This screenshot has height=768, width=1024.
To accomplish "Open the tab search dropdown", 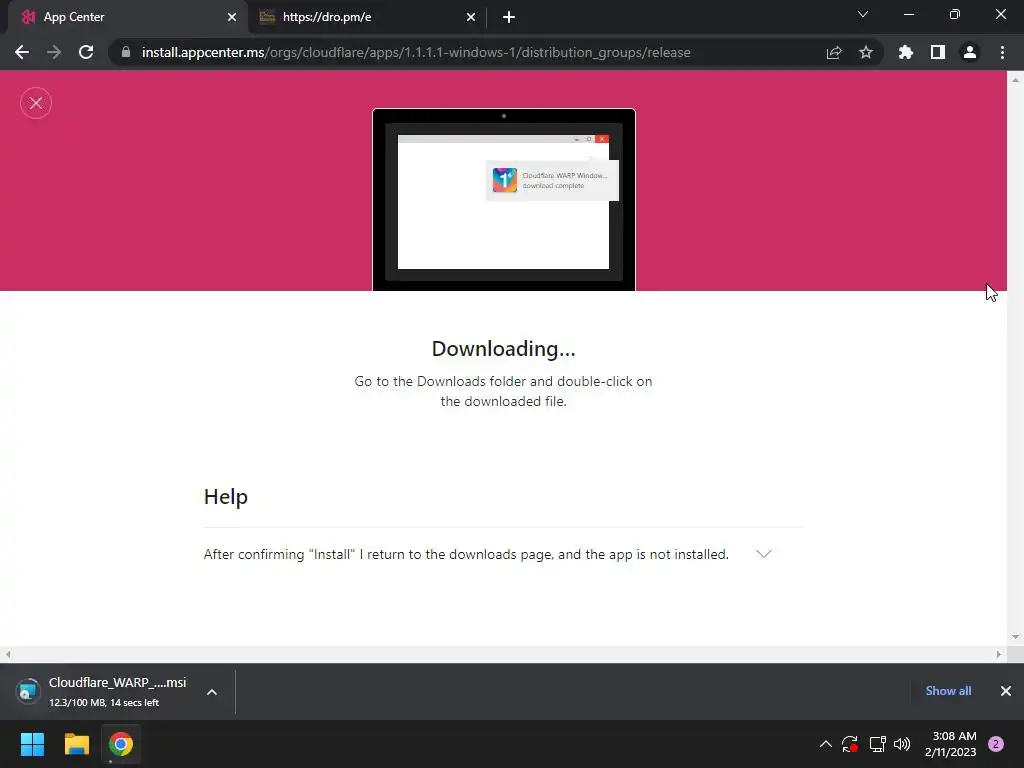I will coord(863,14).
